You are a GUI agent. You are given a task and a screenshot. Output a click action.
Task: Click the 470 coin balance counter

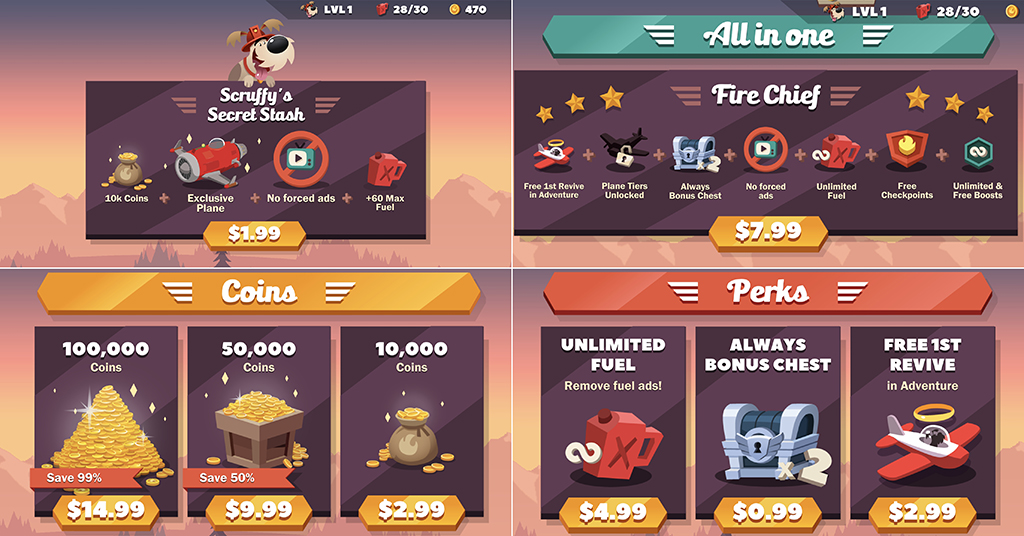468,9
